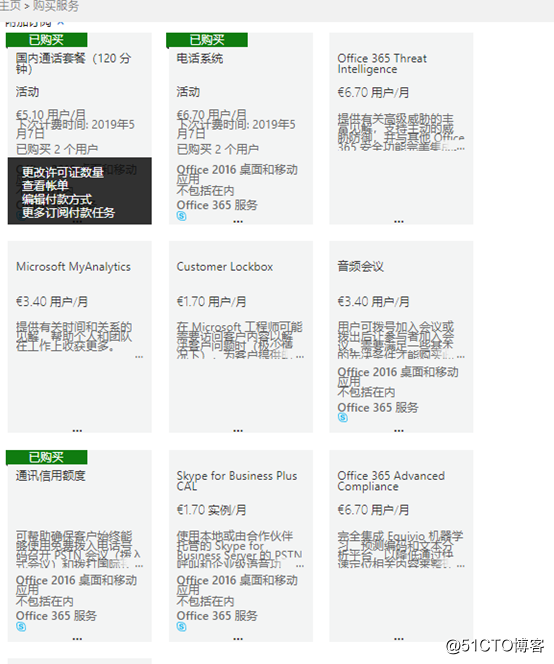
Task: Click Office 365 服务 in 音频会议 card
Action: [x=378, y=407]
